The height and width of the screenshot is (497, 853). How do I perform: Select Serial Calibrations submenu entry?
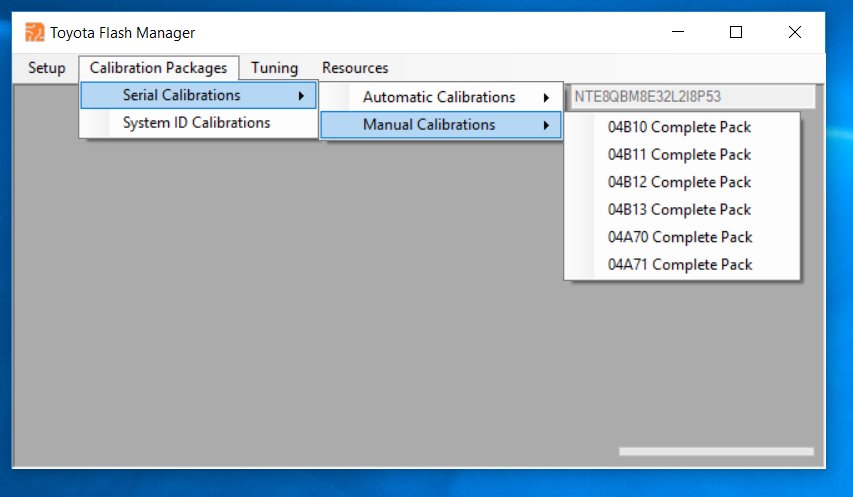pos(199,96)
